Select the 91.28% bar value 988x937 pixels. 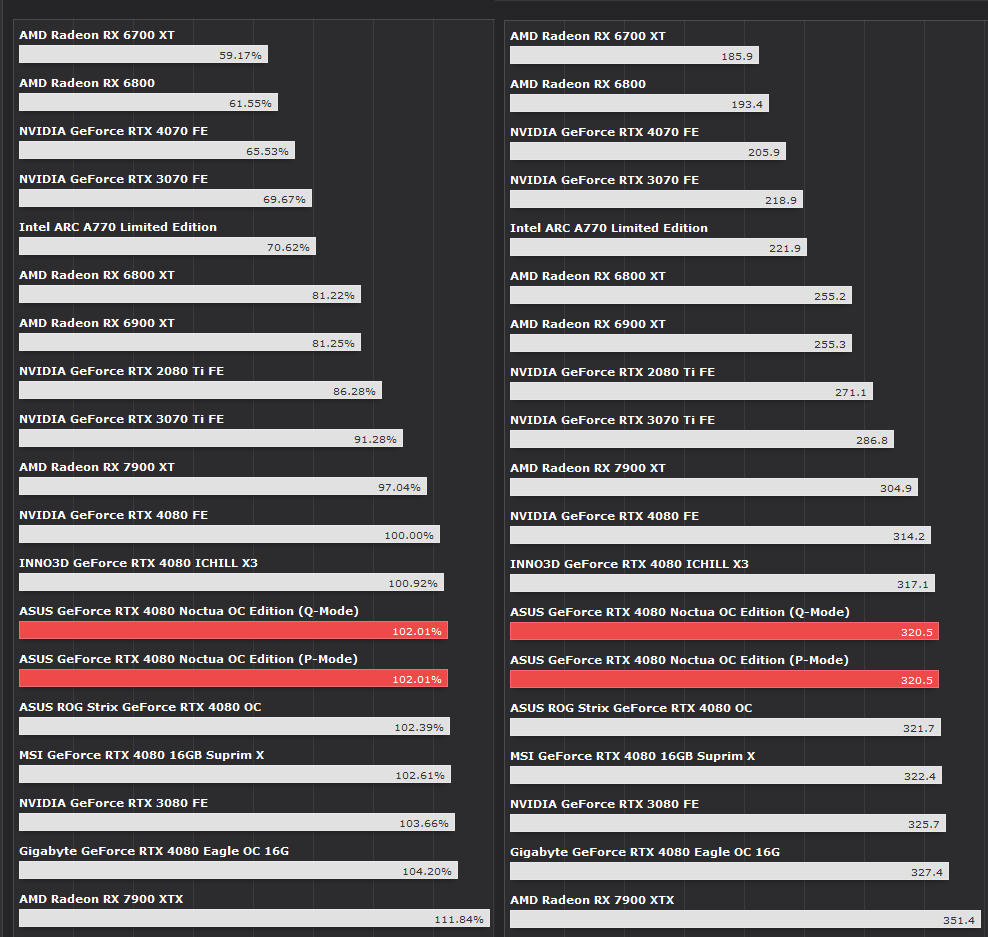[375, 439]
